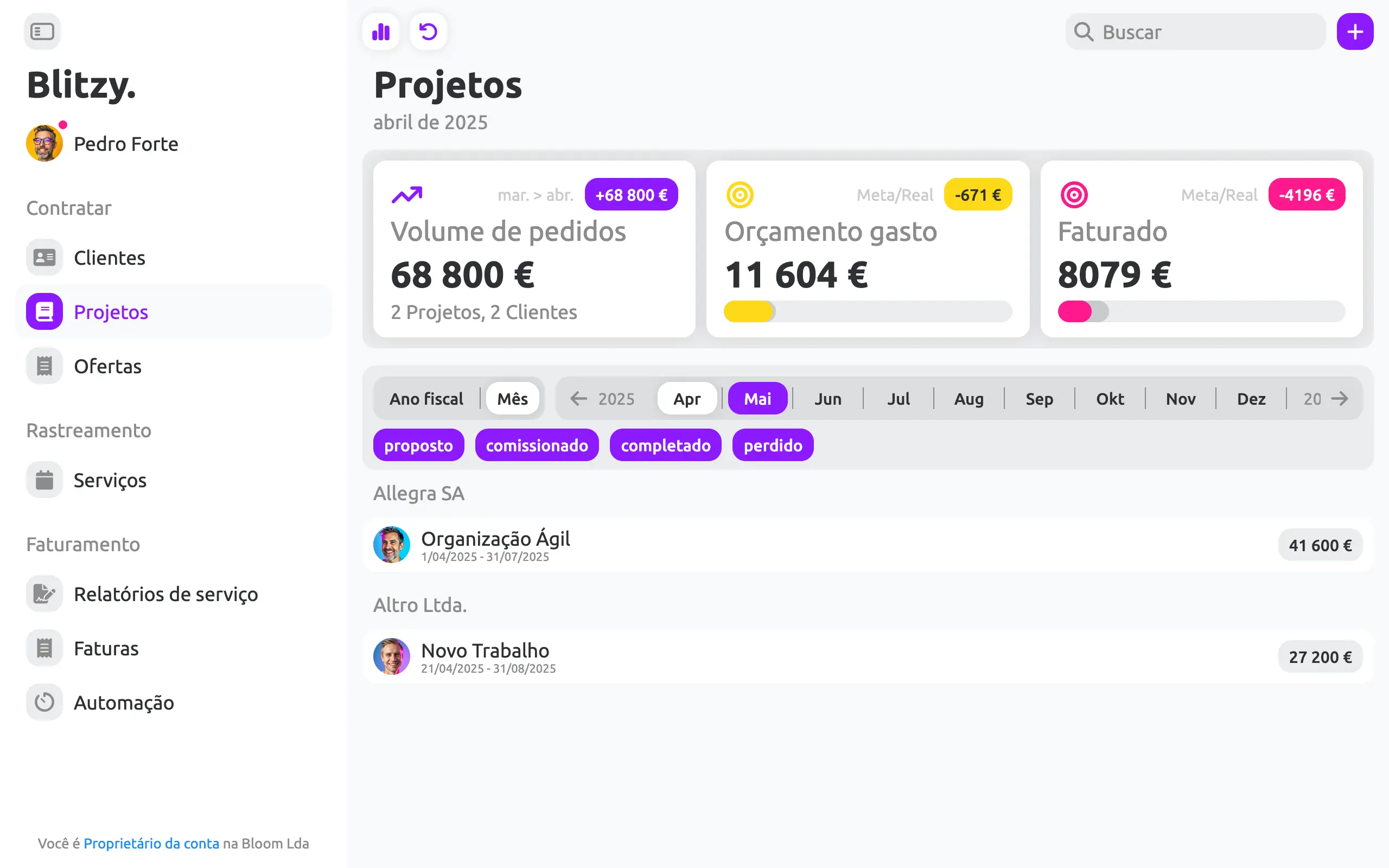Select the Jul month tab
Screen dimensions: 1389x868
coord(899,398)
